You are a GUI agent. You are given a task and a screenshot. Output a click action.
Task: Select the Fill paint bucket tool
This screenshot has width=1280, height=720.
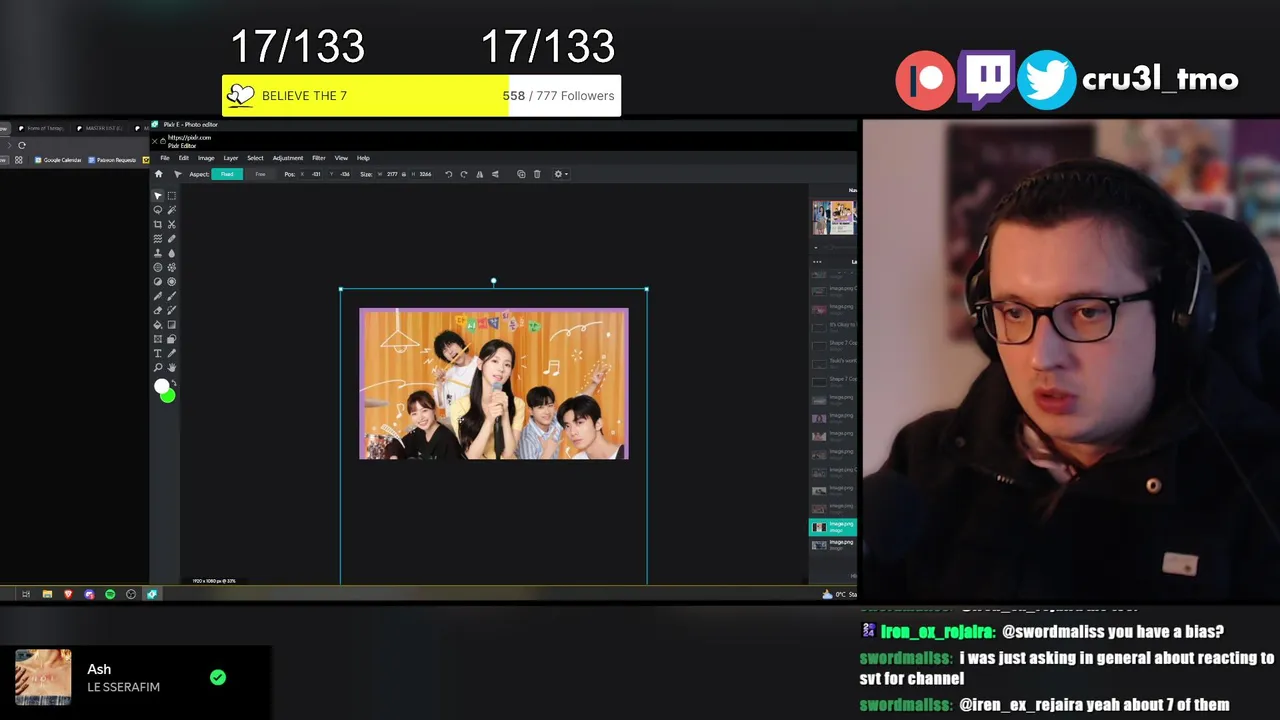(157, 324)
